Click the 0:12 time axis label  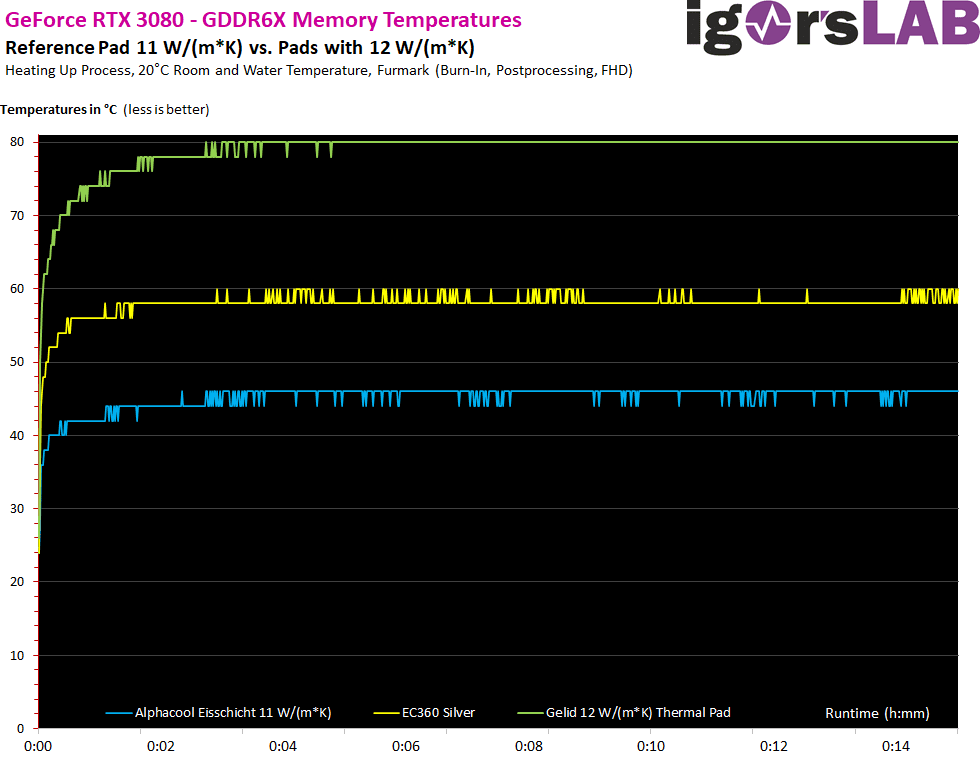coord(774,746)
